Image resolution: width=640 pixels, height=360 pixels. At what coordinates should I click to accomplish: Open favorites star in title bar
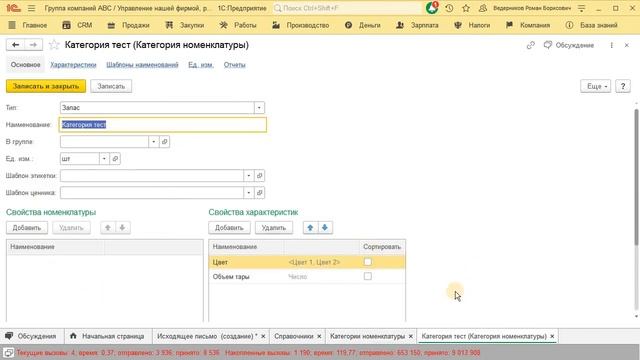click(466, 8)
